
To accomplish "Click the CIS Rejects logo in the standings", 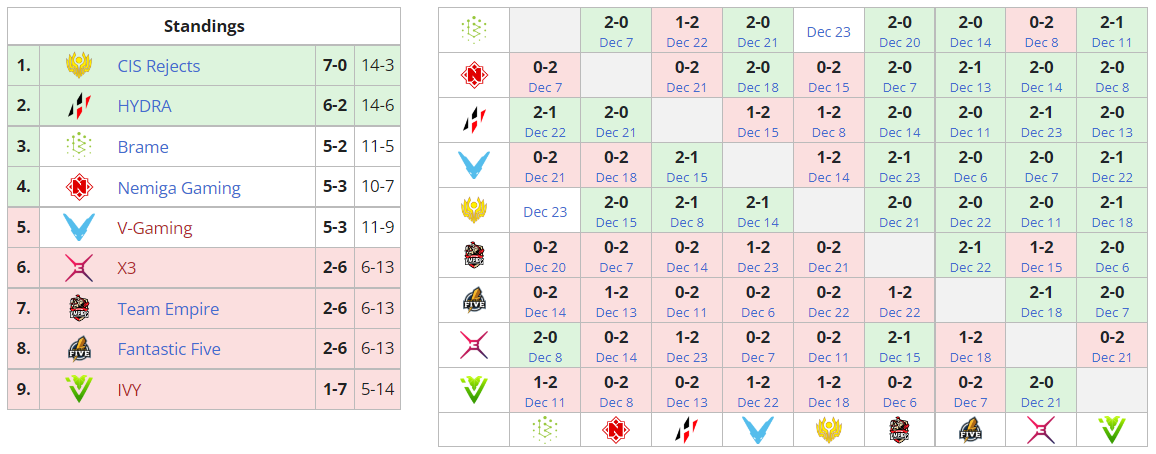I will [x=79, y=66].
